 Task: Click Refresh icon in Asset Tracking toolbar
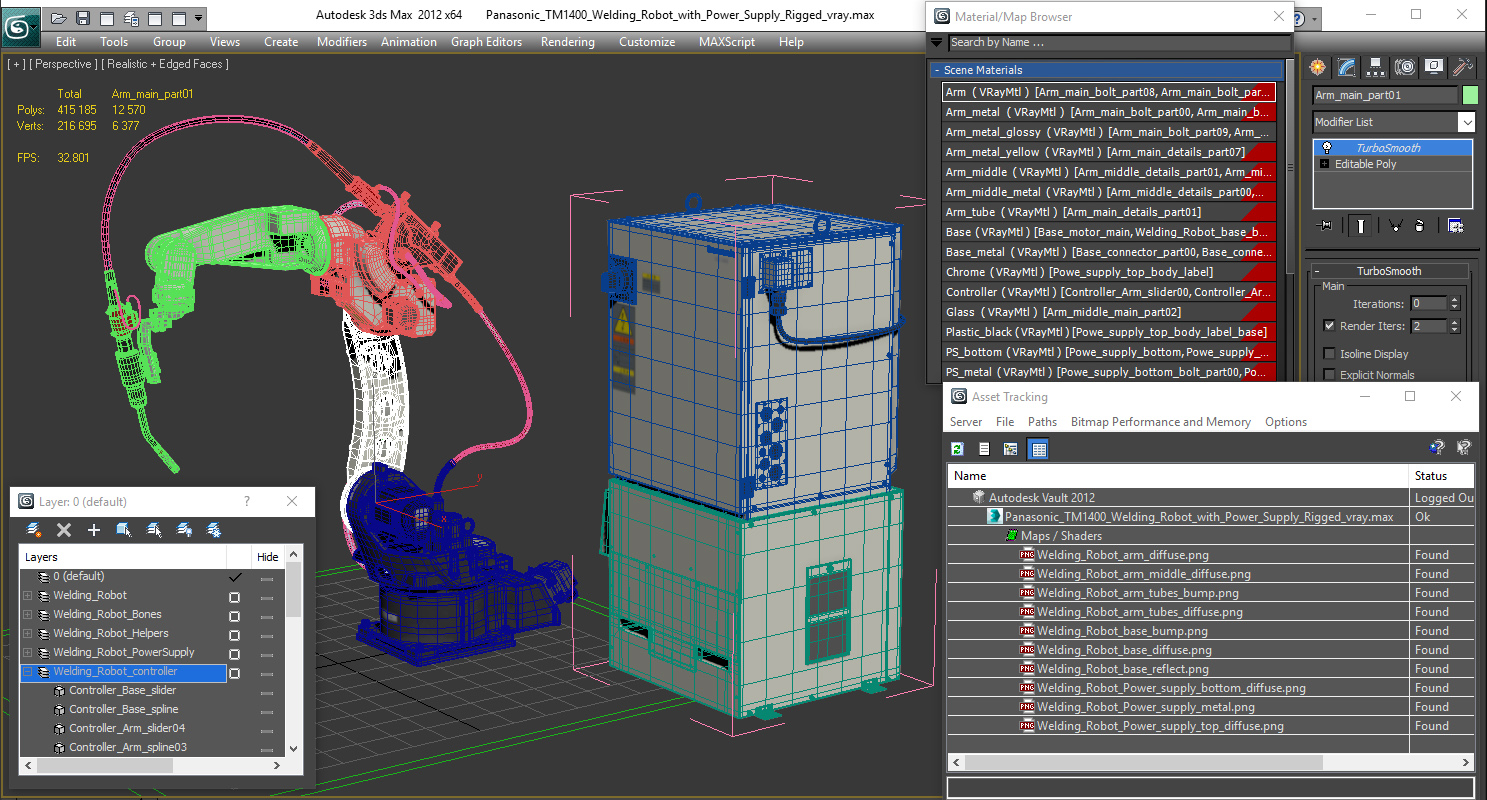point(957,449)
